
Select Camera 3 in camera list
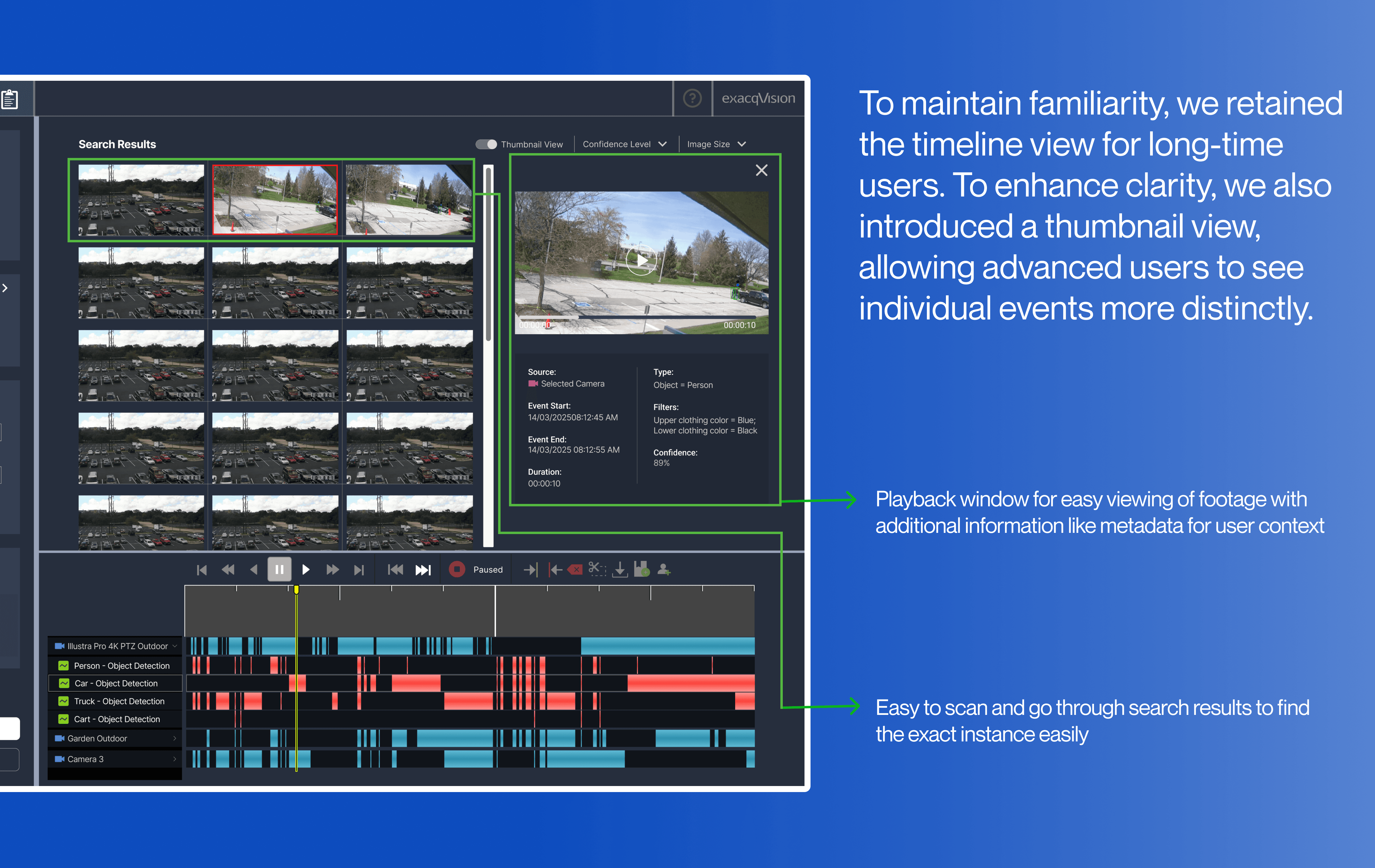[x=86, y=759]
